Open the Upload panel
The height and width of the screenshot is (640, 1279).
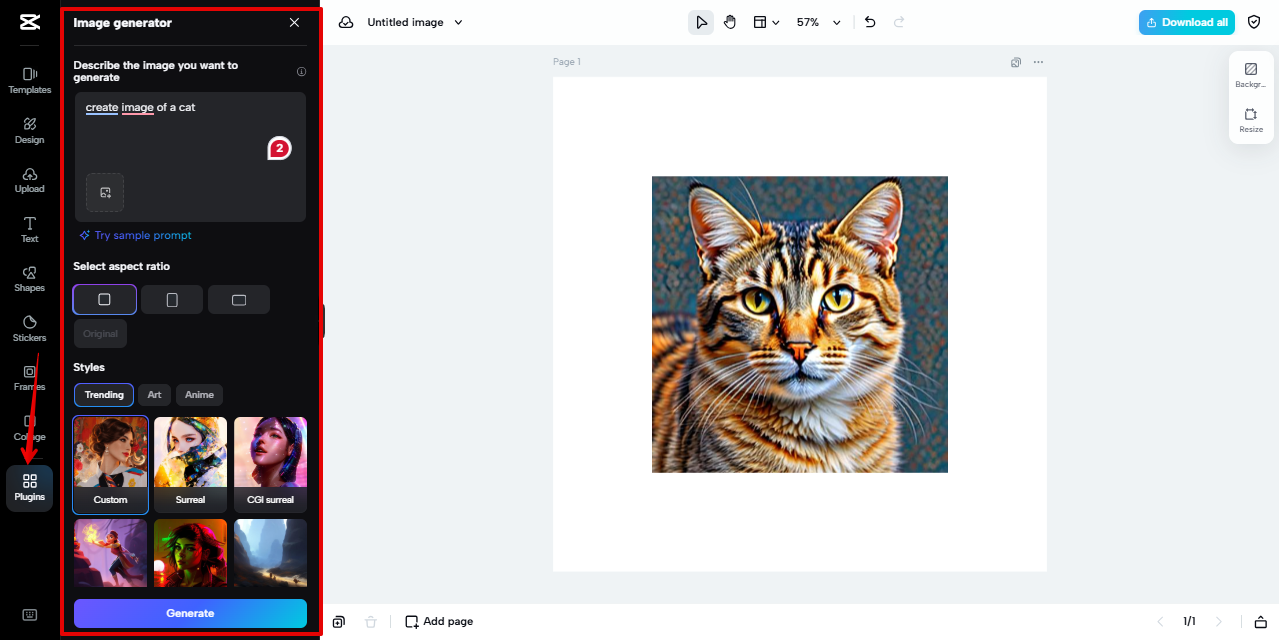click(x=29, y=179)
